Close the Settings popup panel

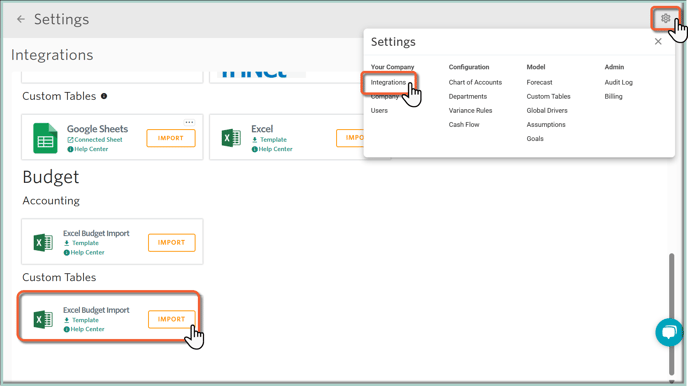[x=658, y=41]
